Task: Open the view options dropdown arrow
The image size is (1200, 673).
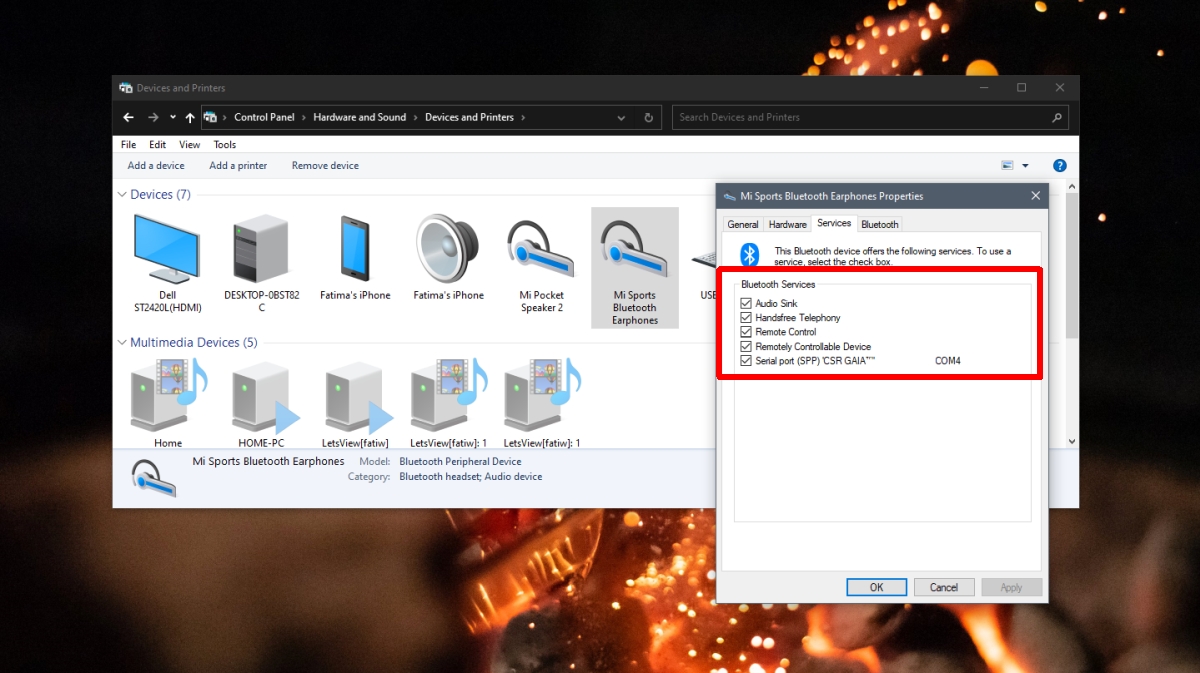Action: [x=1025, y=166]
